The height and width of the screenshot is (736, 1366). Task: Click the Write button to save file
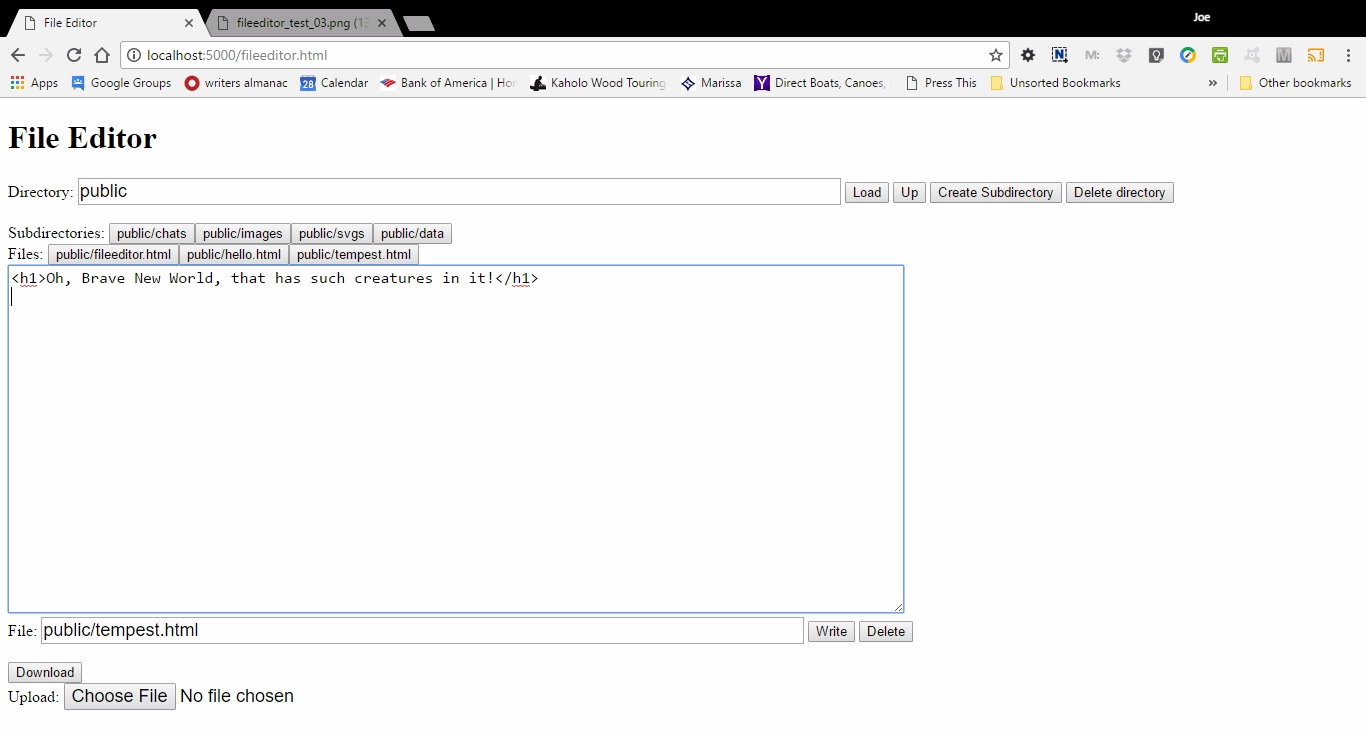click(x=831, y=631)
